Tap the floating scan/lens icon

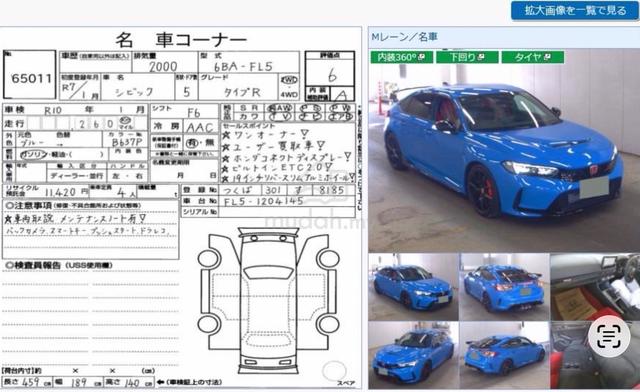pos(609,336)
